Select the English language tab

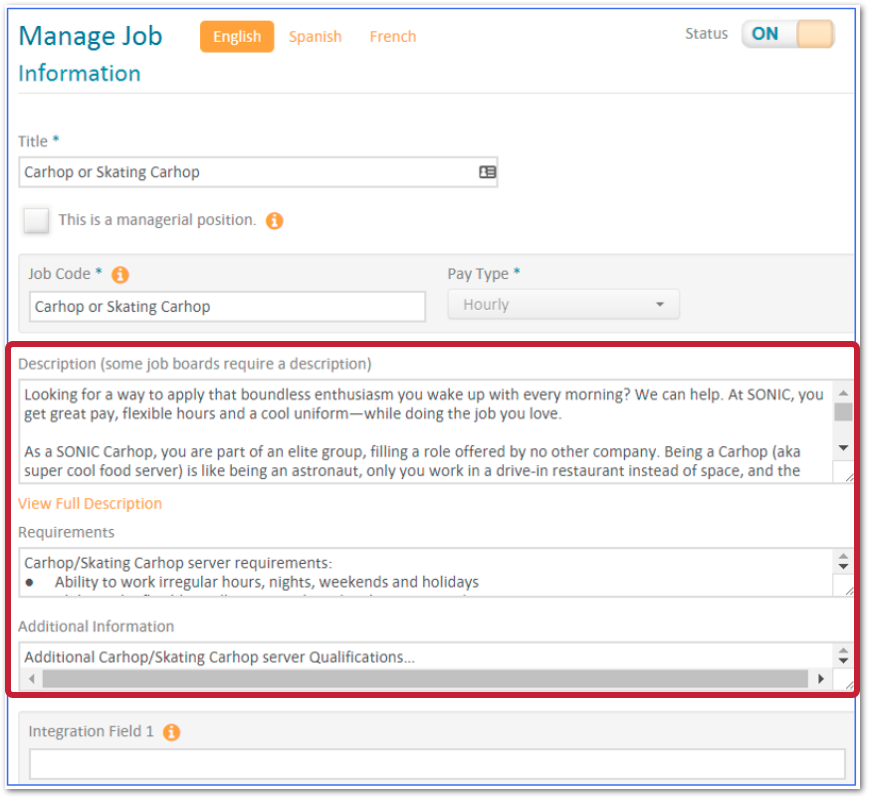click(236, 36)
